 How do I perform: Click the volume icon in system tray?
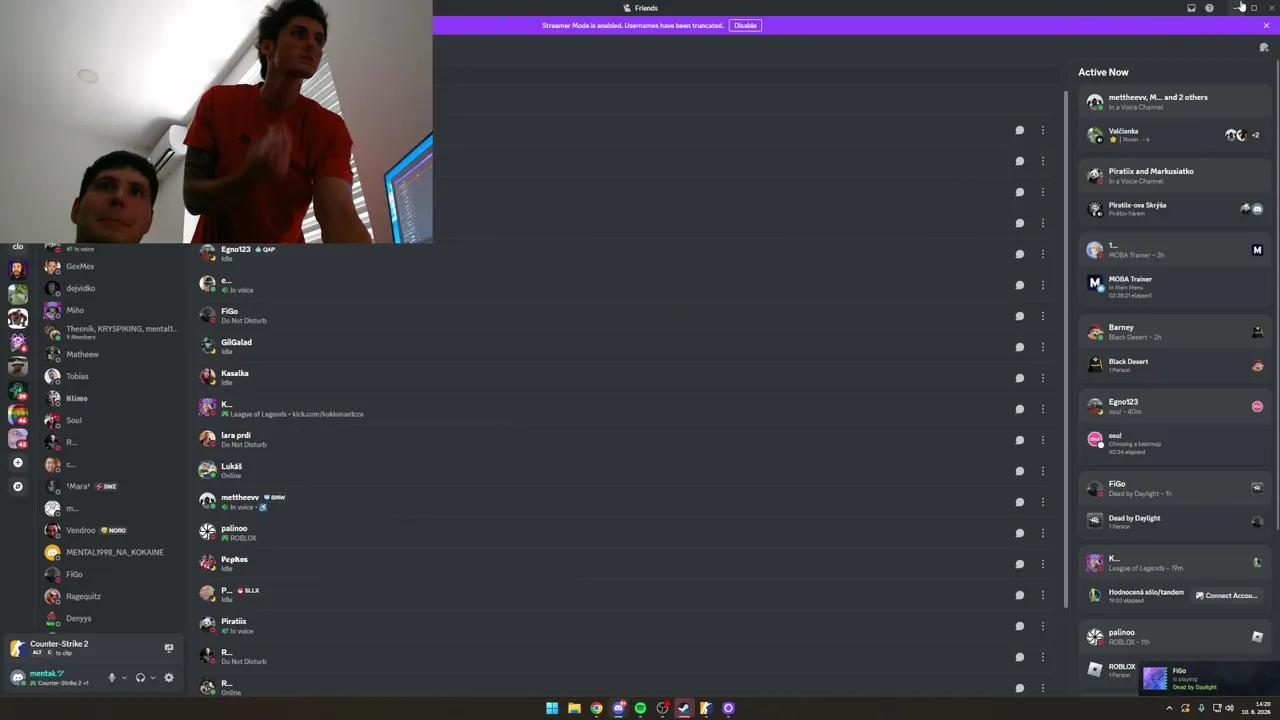point(1229,708)
